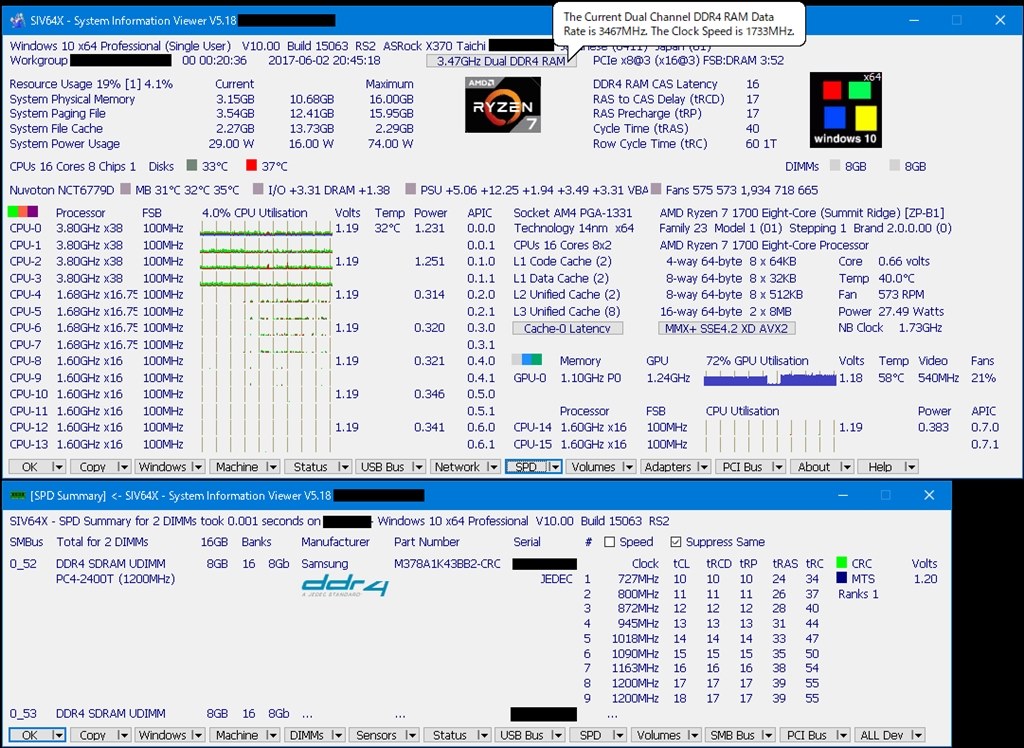Click the SPD Summary window title icon
This screenshot has height=748, width=1024.
click(17, 496)
